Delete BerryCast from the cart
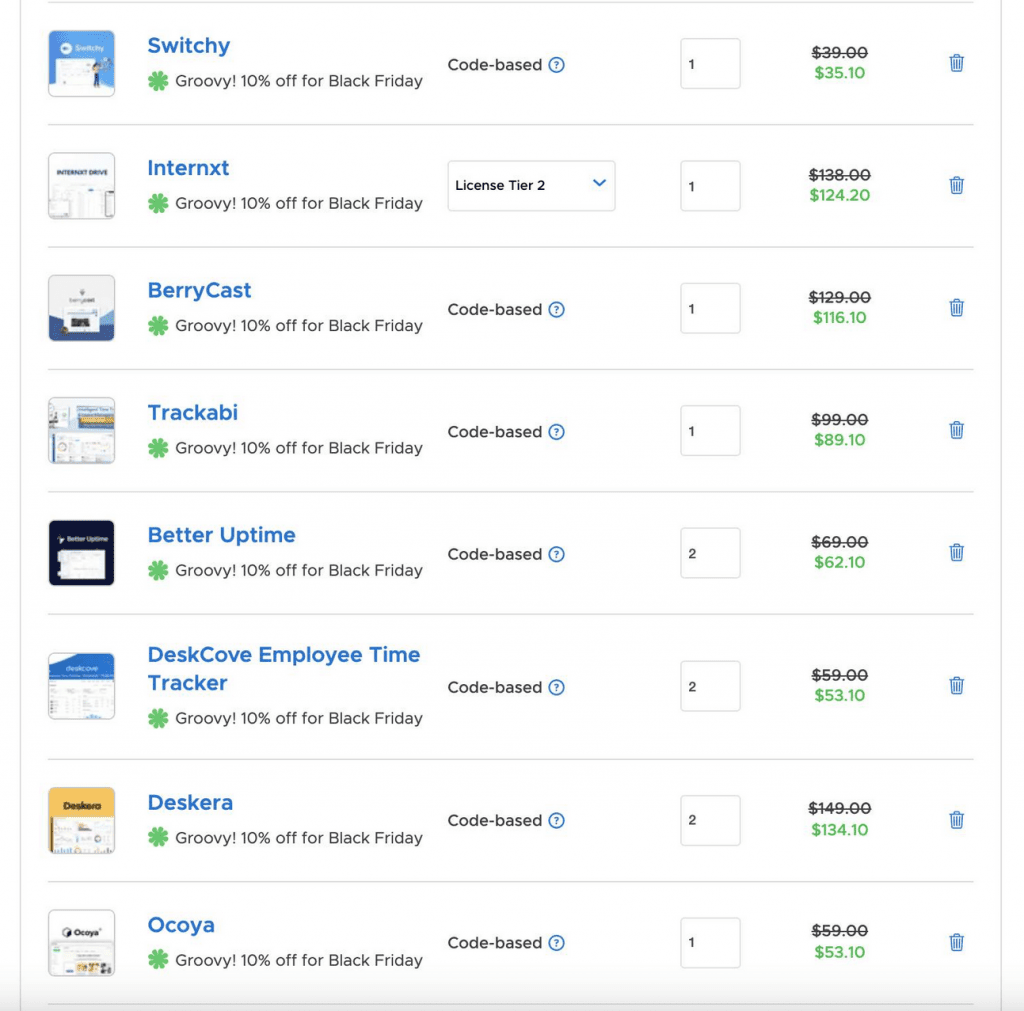The height and width of the screenshot is (1011, 1024). click(956, 308)
